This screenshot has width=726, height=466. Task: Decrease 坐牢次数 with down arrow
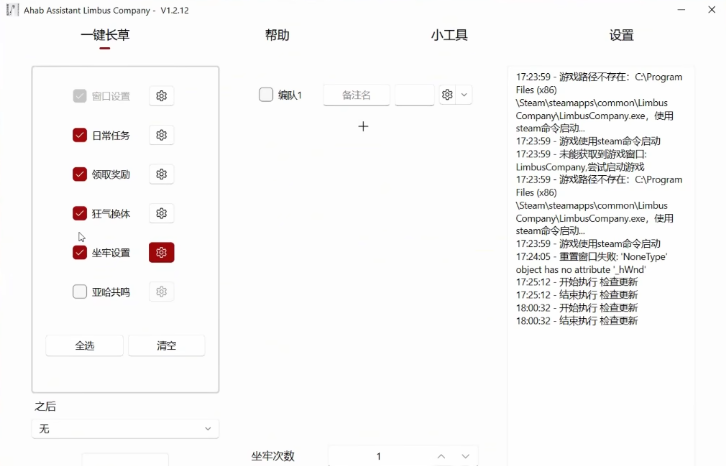click(465, 456)
